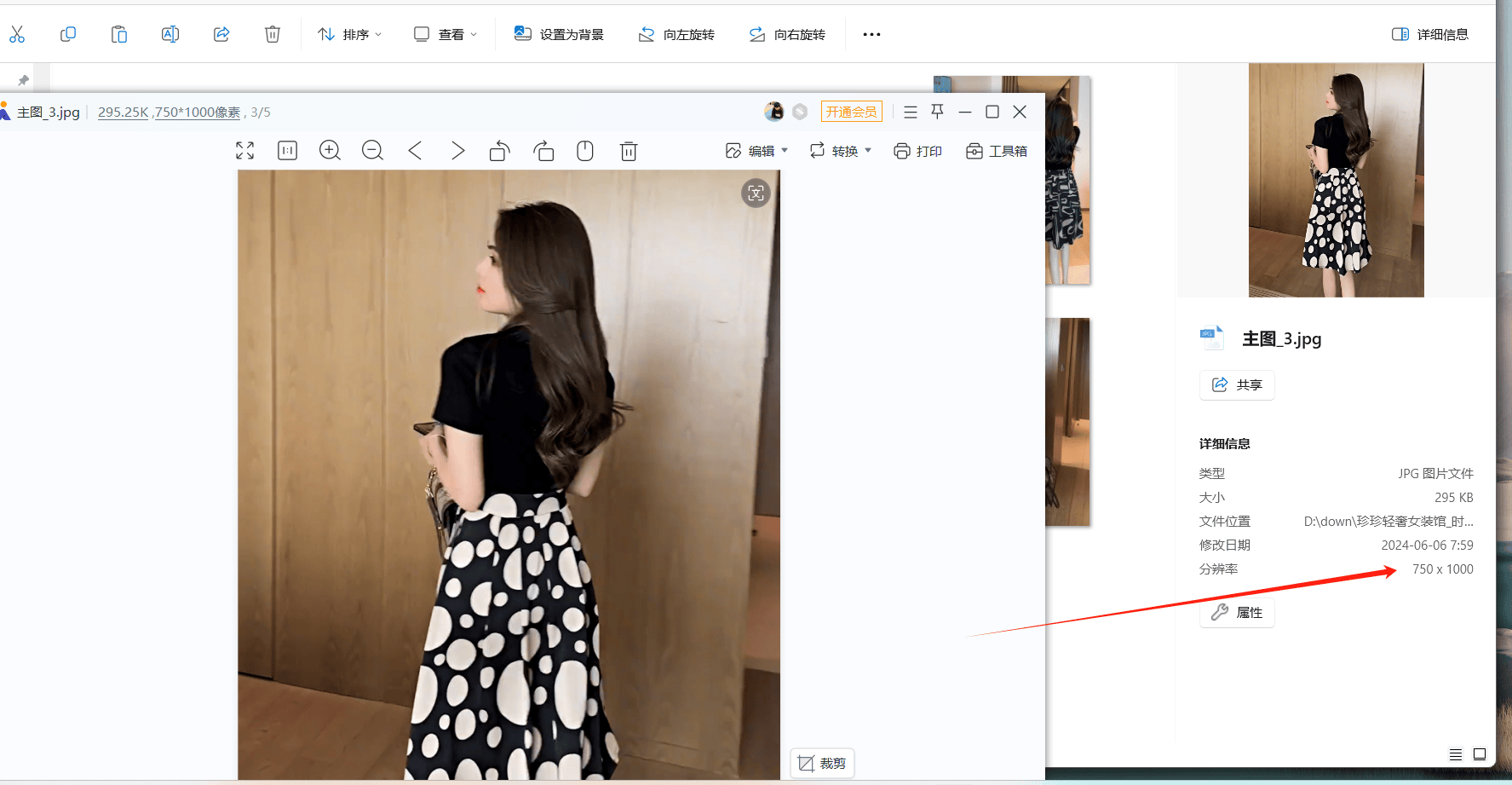This screenshot has width=1512, height=785.
Task: Click the 裁剪 crop button
Action: 822,763
